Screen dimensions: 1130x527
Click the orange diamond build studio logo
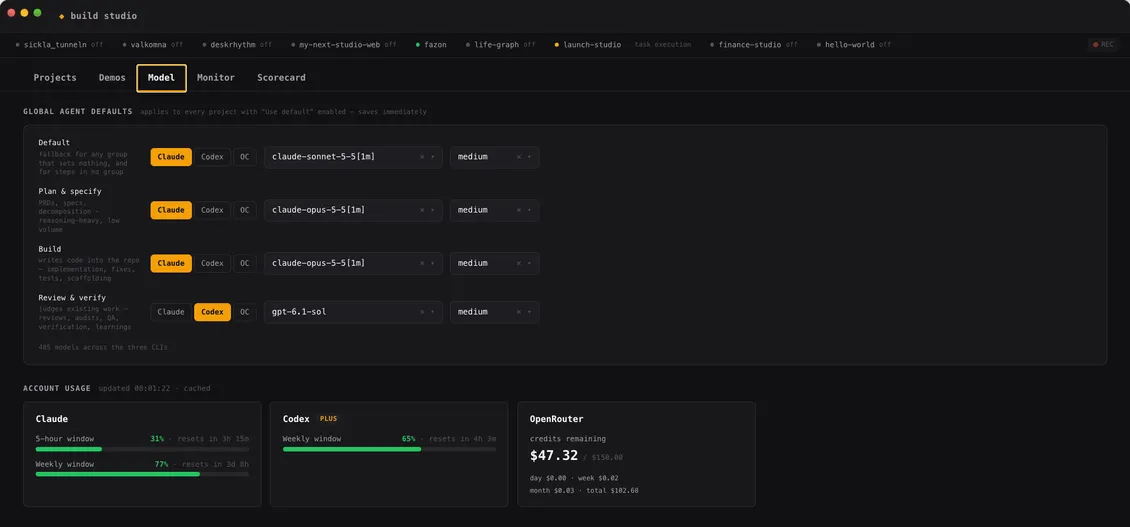(x=61, y=16)
